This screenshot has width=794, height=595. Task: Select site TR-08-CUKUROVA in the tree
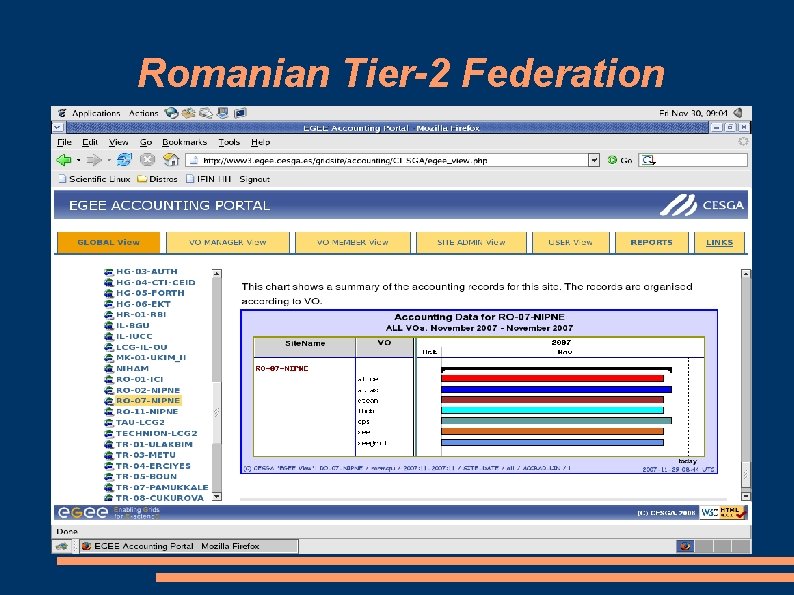pyautogui.click(x=160, y=498)
